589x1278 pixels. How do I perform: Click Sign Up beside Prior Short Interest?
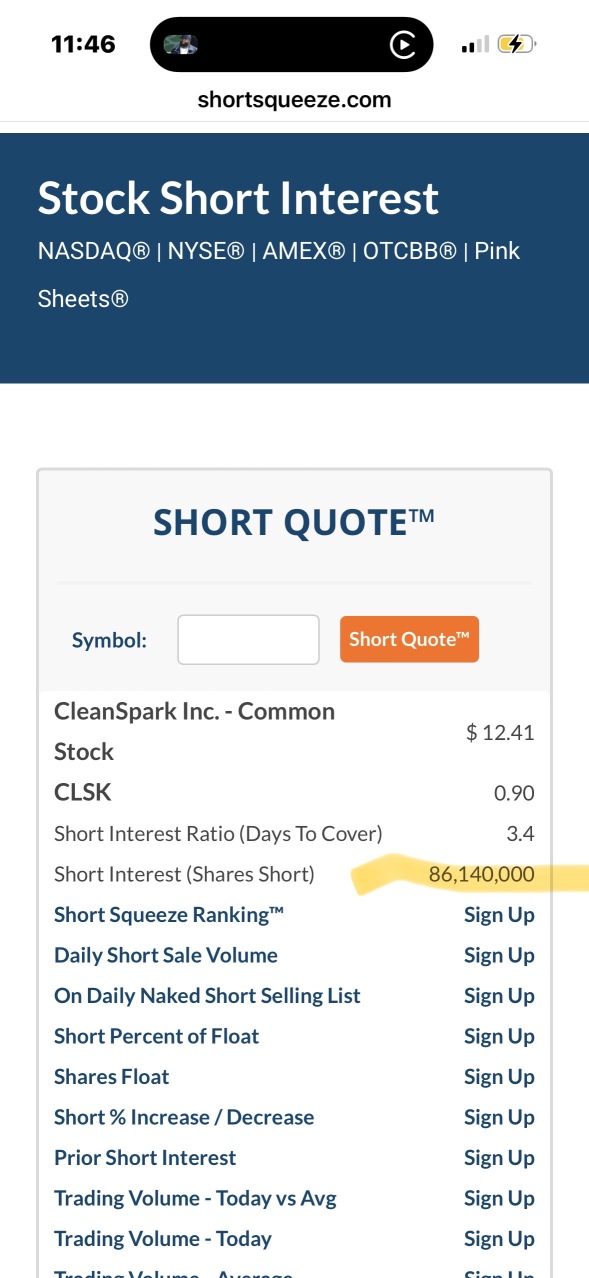499,1158
